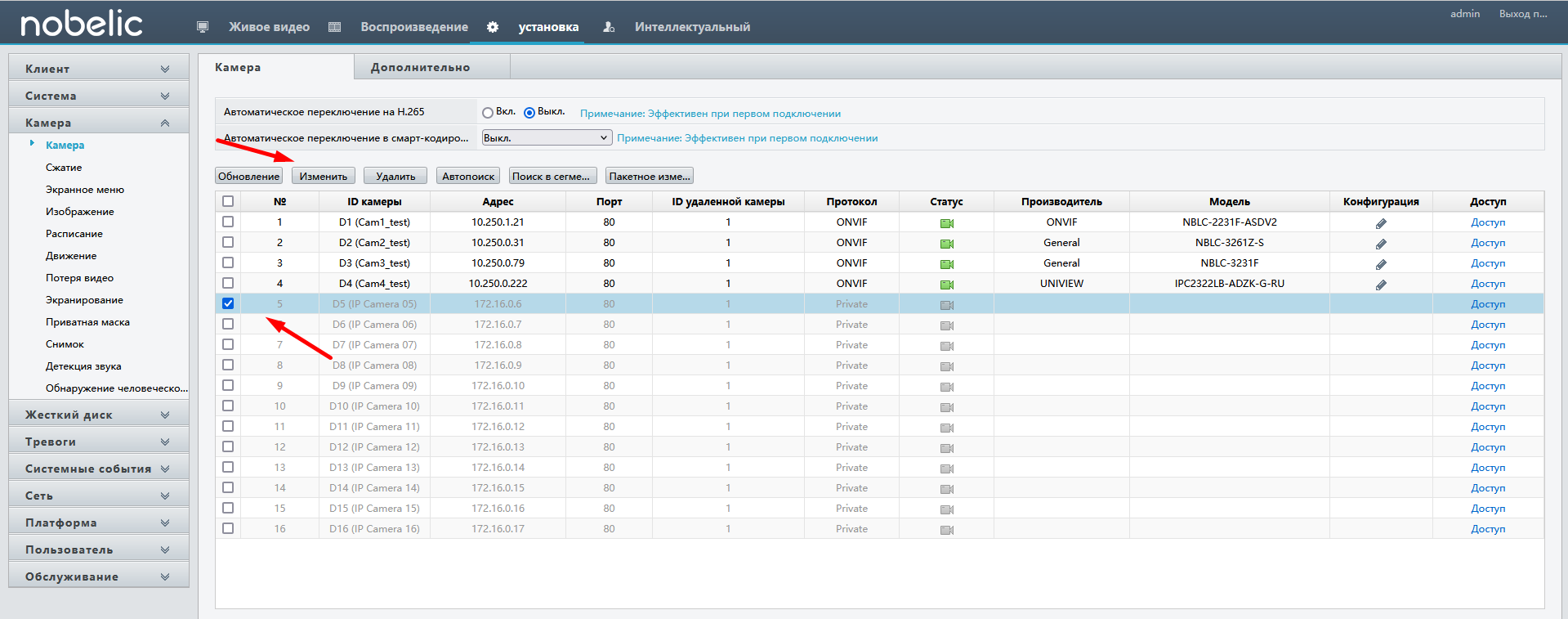Click green status camera icon for D2
This screenshot has width=1568, height=619.
click(947, 244)
